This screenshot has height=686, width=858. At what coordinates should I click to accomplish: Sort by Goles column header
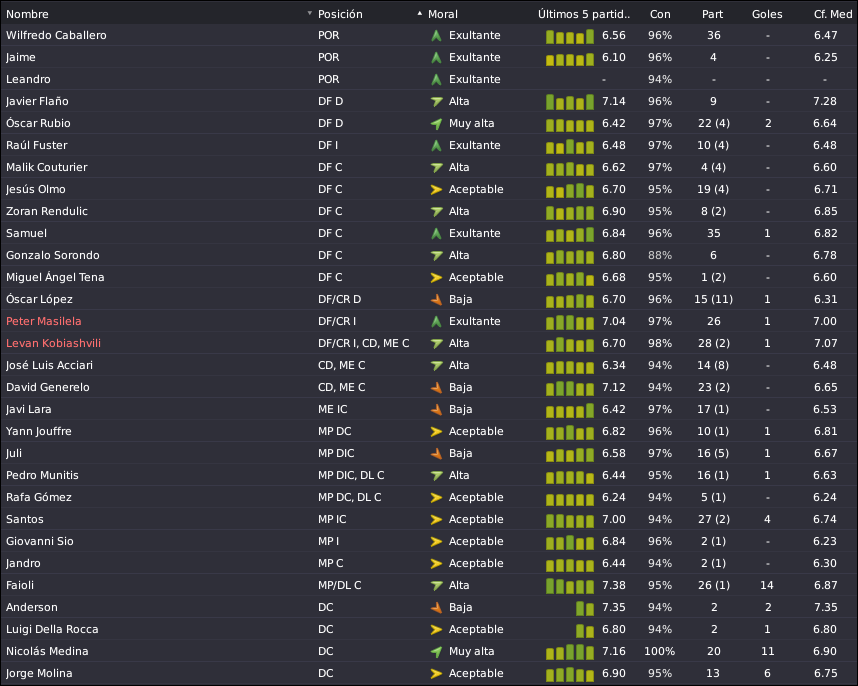pyautogui.click(x=767, y=14)
